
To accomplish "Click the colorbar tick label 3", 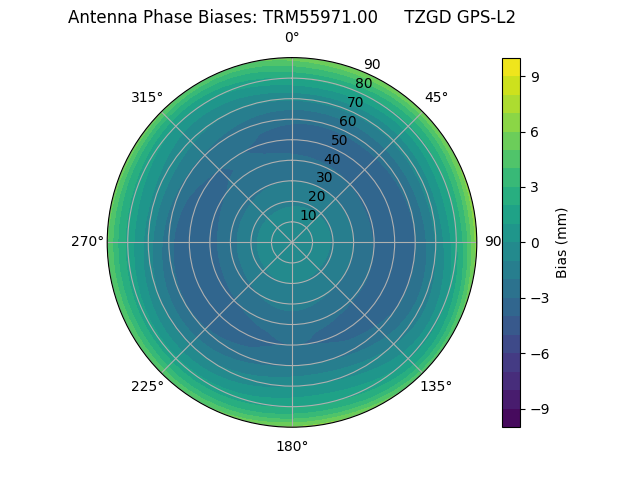I will pyautogui.click(x=535, y=187).
